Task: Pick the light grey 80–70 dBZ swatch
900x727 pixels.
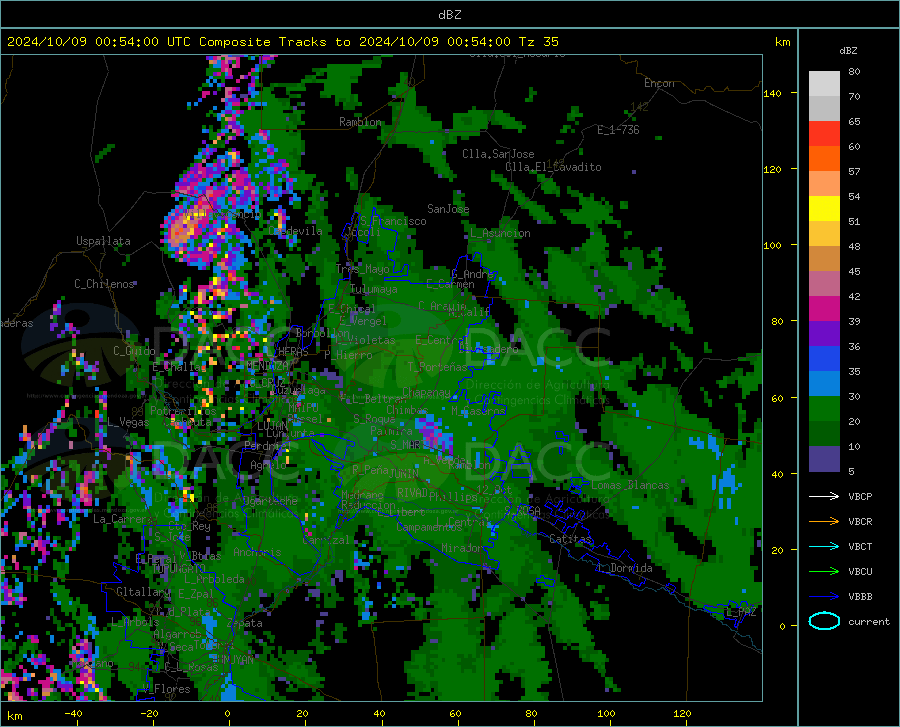Action: (x=824, y=83)
